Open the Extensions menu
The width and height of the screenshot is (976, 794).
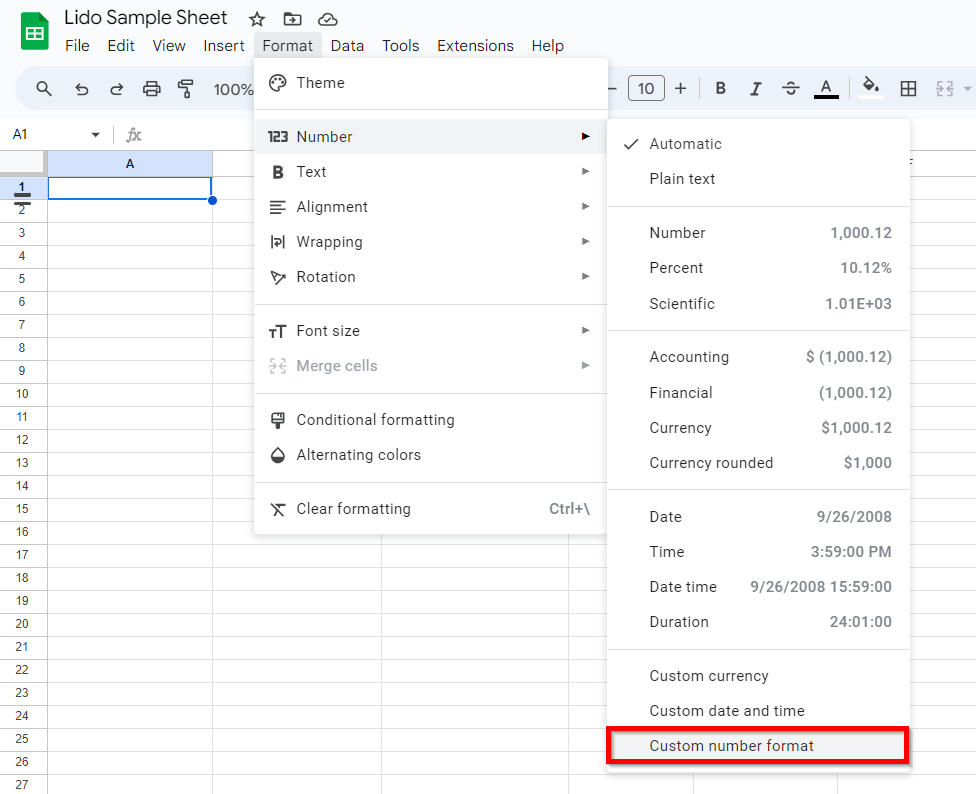pos(475,45)
